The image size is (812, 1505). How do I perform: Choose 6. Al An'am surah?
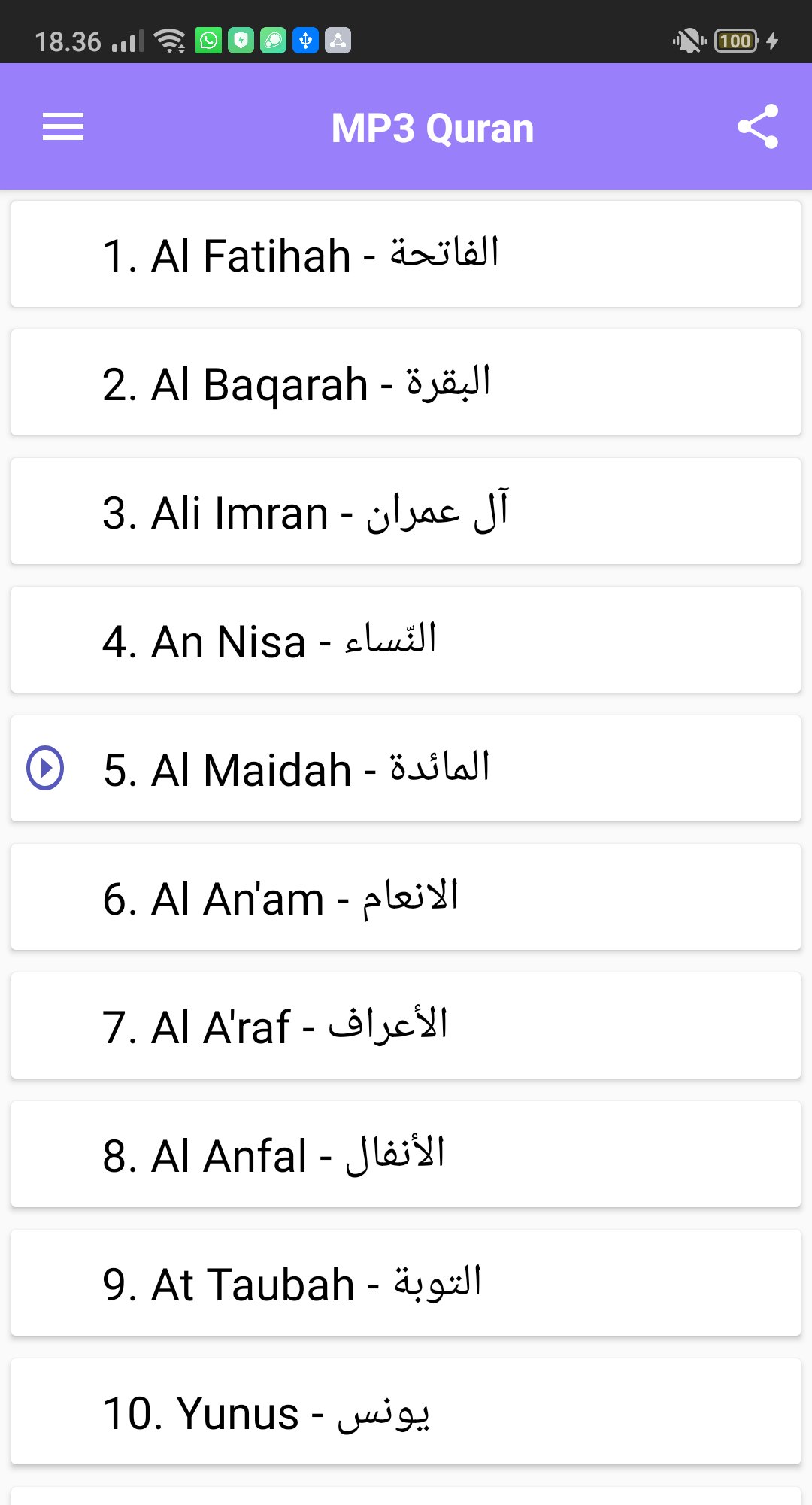coord(406,897)
